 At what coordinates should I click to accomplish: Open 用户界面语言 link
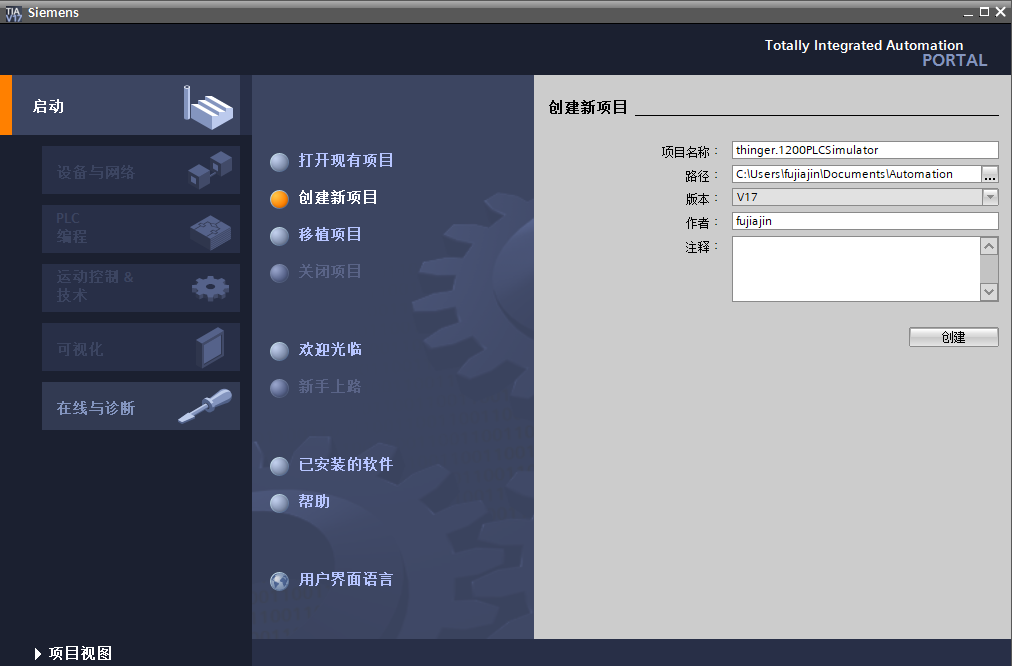(346, 579)
